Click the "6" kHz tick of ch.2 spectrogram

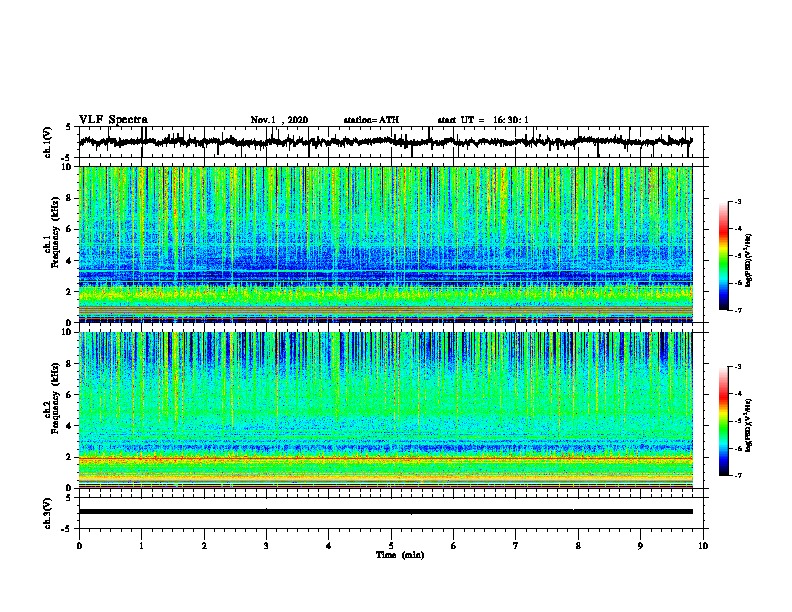[69, 394]
